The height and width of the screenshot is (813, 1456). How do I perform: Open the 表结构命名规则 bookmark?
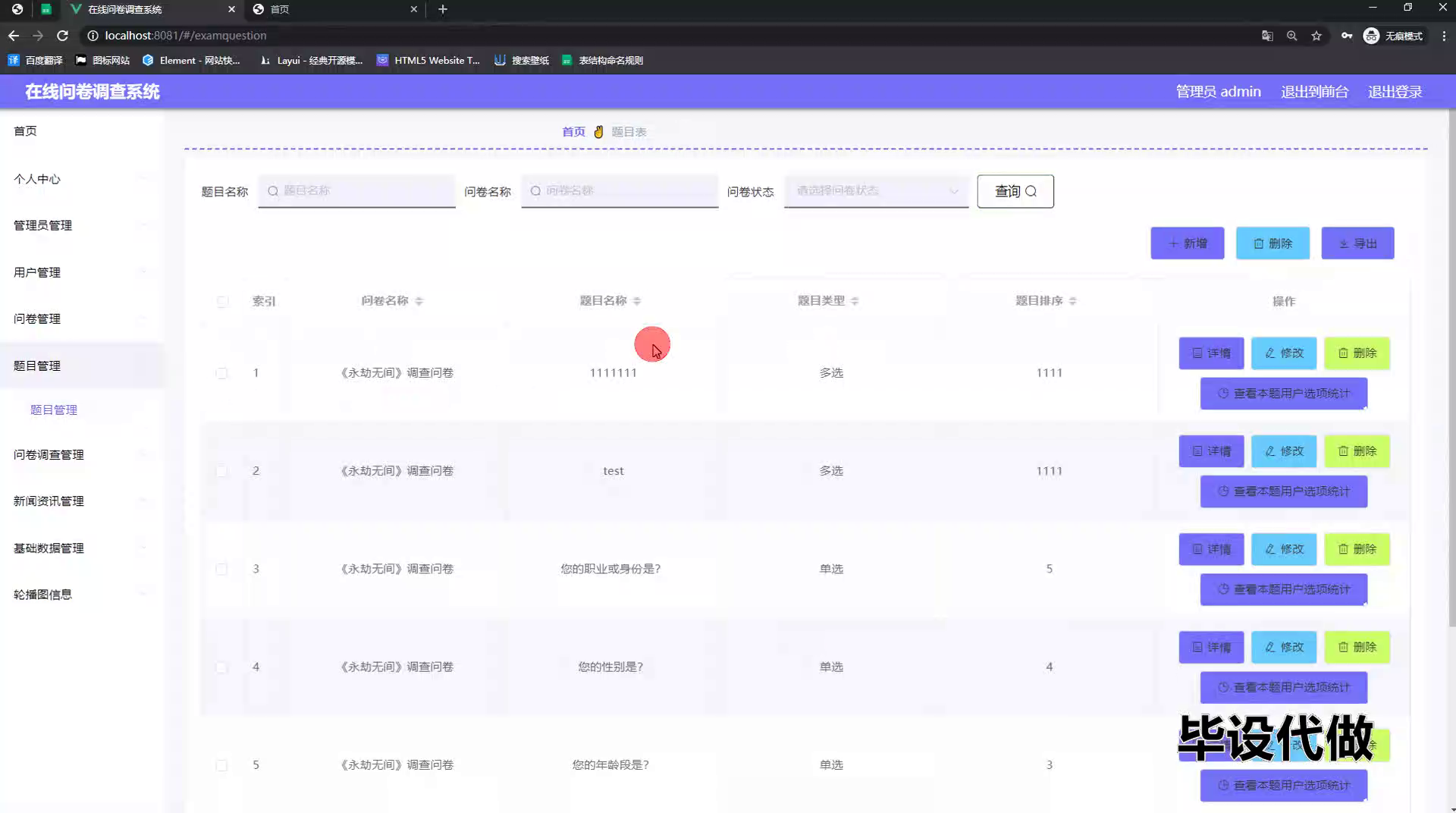tap(603, 60)
